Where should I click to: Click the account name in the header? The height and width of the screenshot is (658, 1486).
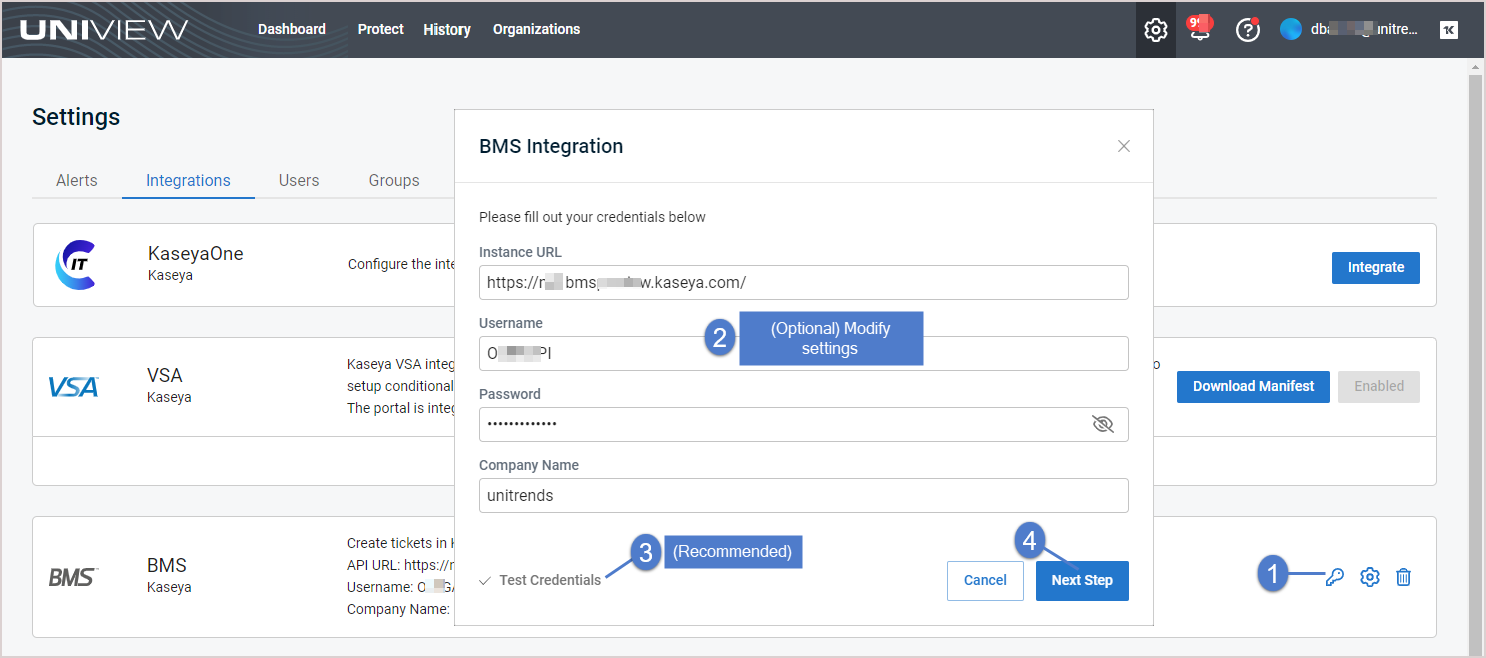[1364, 30]
